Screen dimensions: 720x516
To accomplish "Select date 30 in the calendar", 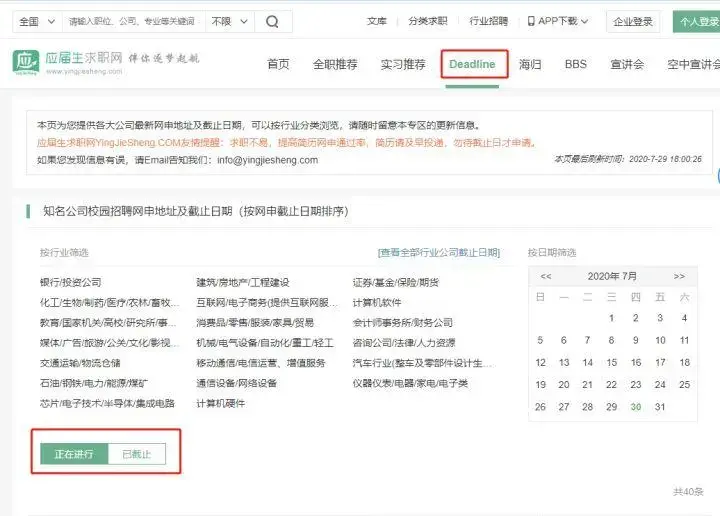I will (636, 407).
